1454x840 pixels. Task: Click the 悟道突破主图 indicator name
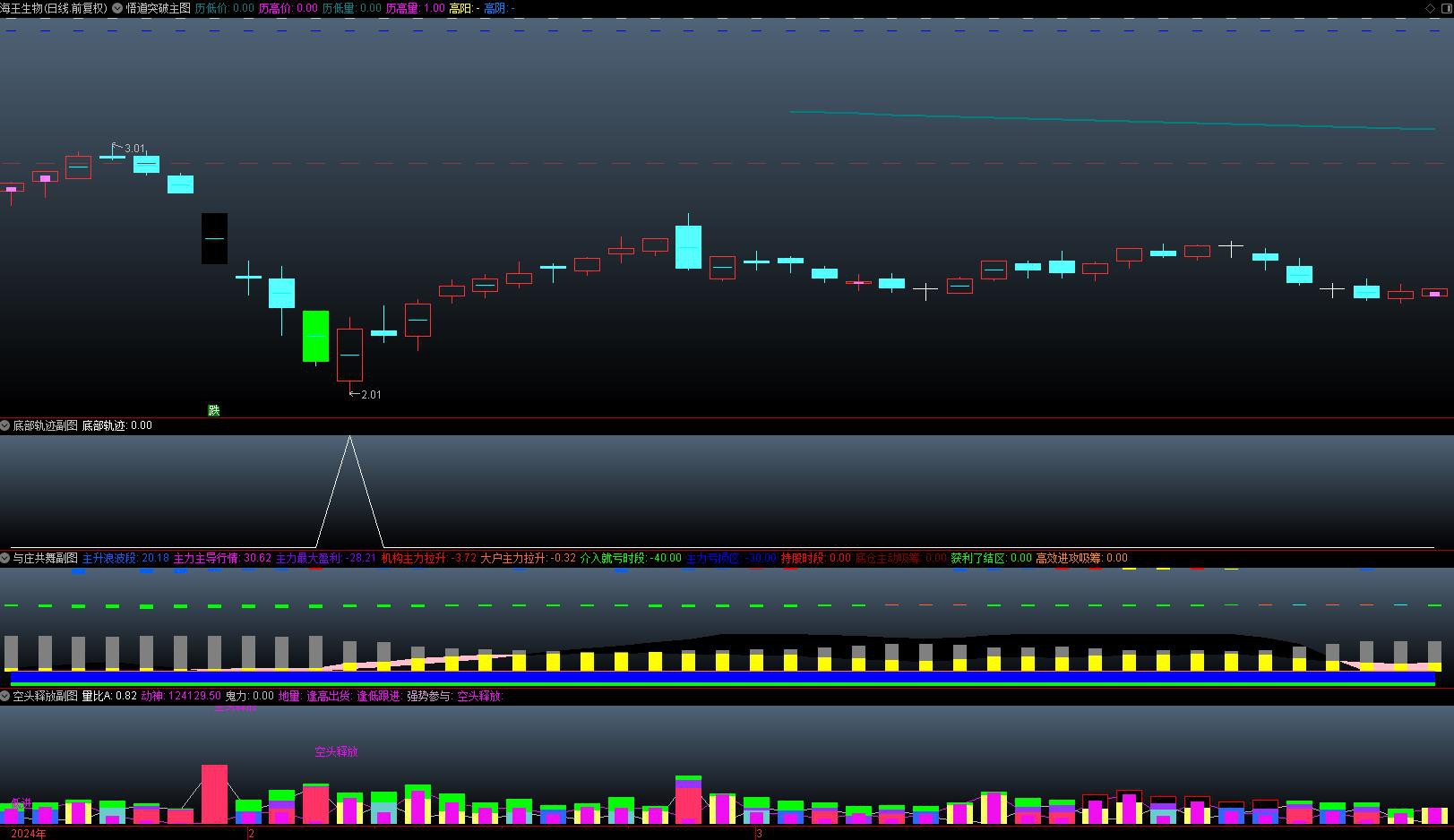click(158, 8)
